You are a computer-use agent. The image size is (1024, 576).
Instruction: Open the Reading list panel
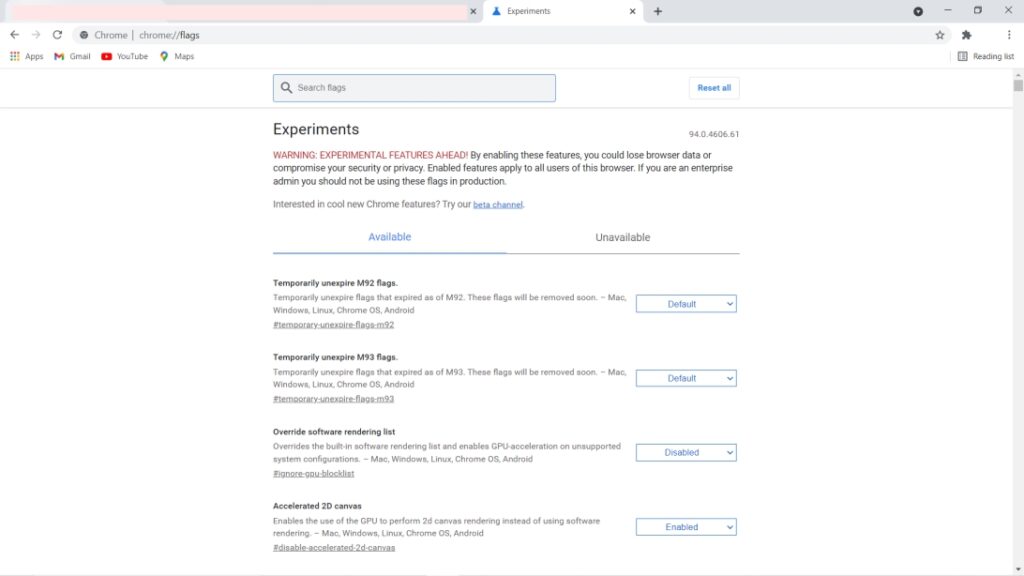click(x=985, y=56)
